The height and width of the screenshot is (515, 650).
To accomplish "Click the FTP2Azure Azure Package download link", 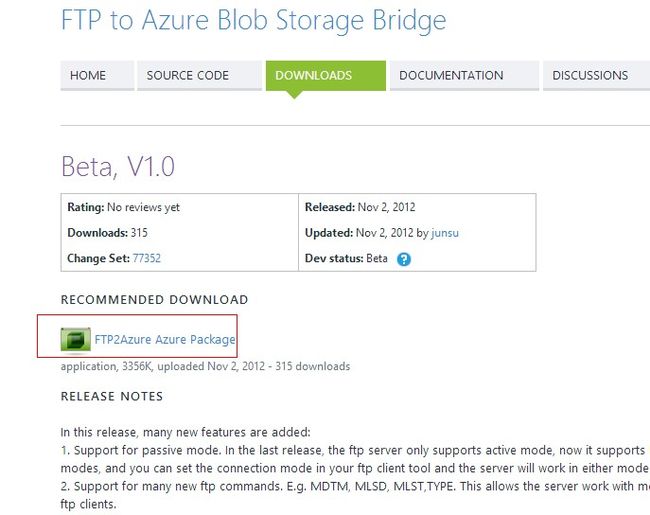I will click(165, 340).
